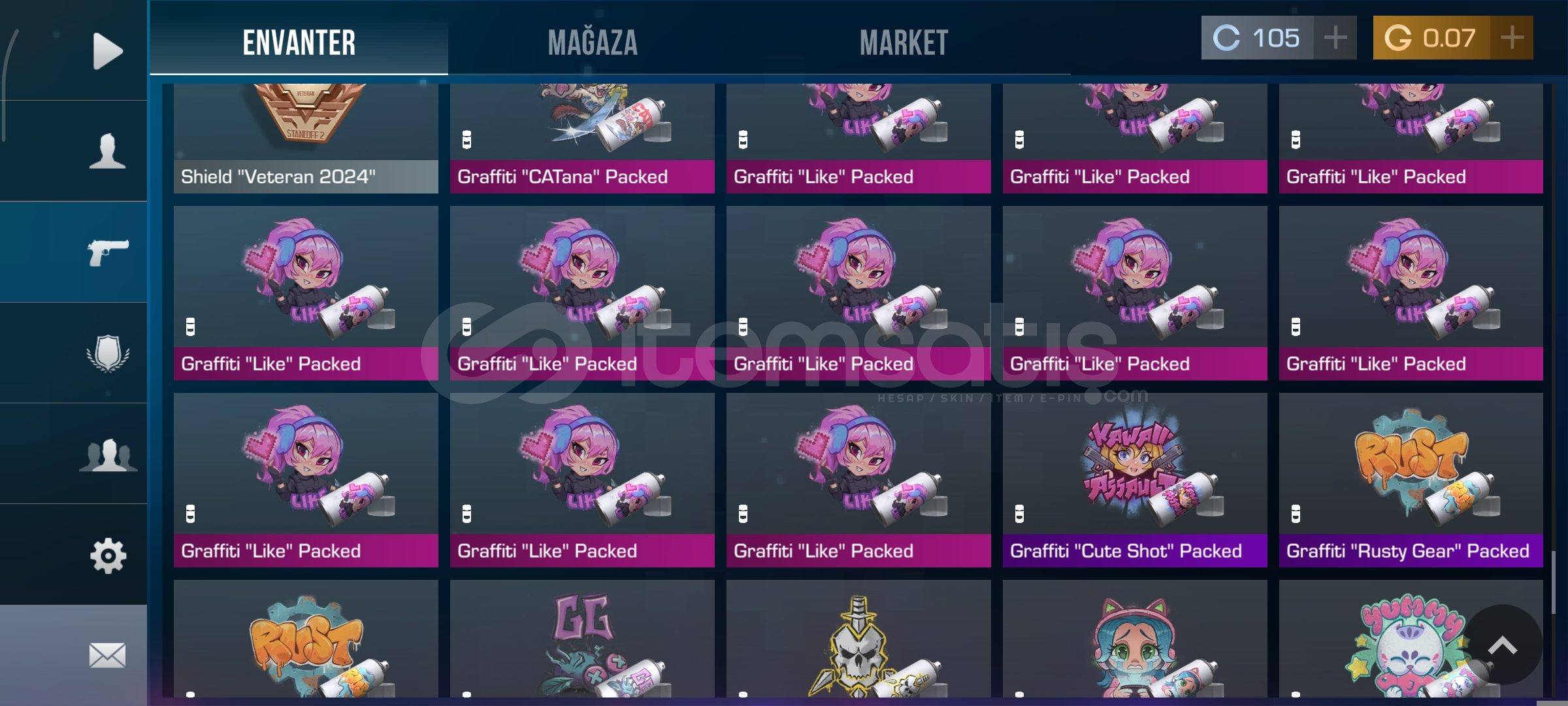The image size is (1568, 706).
Task: Open the profile silhouette icon
Action: (107, 151)
